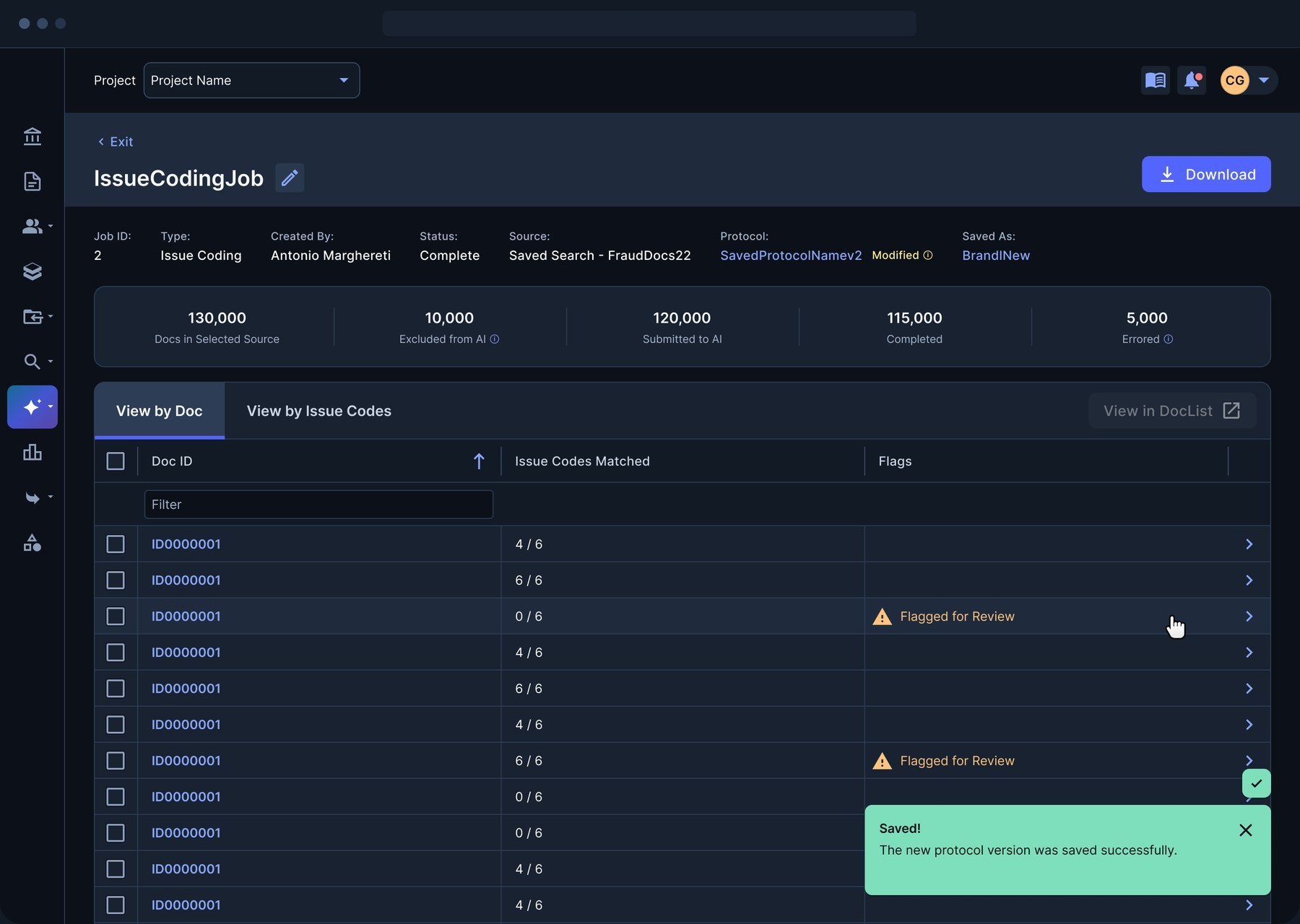1300x924 pixels.
Task: Open the magnifier search sidebar icon
Action: point(32,361)
